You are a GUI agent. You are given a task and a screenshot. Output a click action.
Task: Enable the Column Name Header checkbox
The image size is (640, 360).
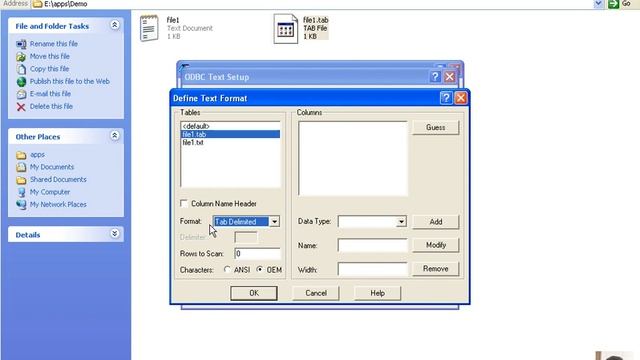coord(184,203)
